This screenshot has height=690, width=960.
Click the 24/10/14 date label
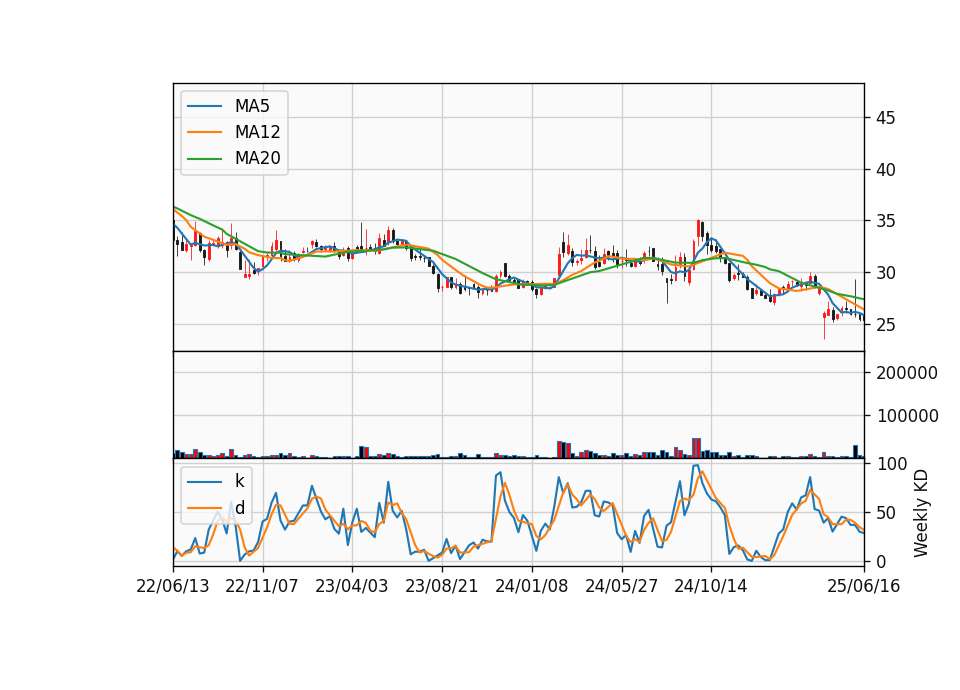tap(711, 586)
